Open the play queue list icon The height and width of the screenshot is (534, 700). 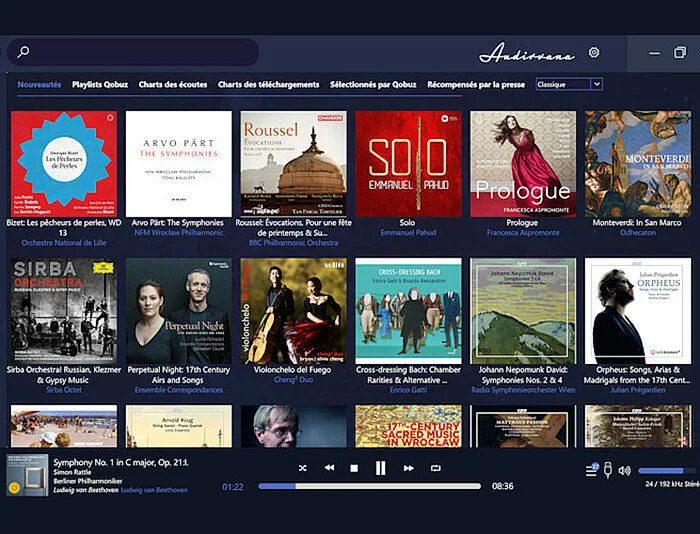click(x=592, y=470)
